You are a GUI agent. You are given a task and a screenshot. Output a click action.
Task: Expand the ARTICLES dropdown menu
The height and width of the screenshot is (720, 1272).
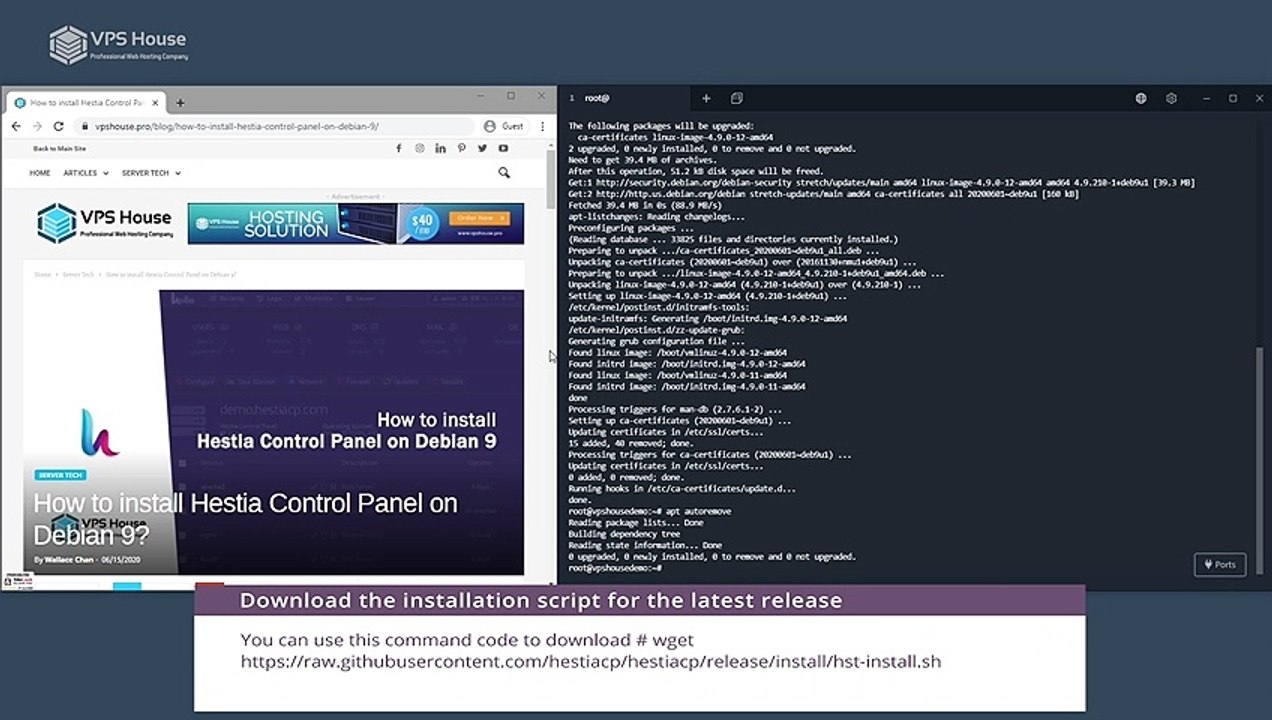point(86,173)
